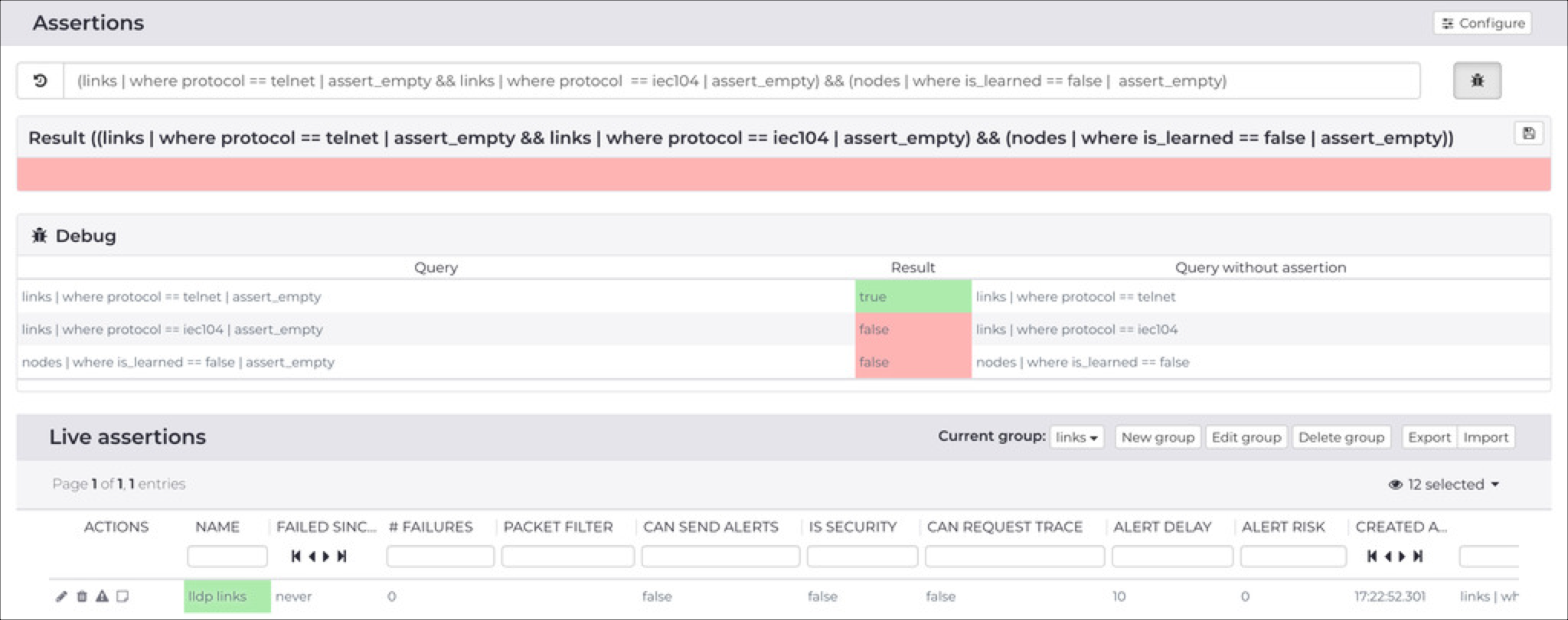Jump to first in CREATED AT filter
Image resolution: width=1568 pixels, height=620 pixels.
(1372, 556)
